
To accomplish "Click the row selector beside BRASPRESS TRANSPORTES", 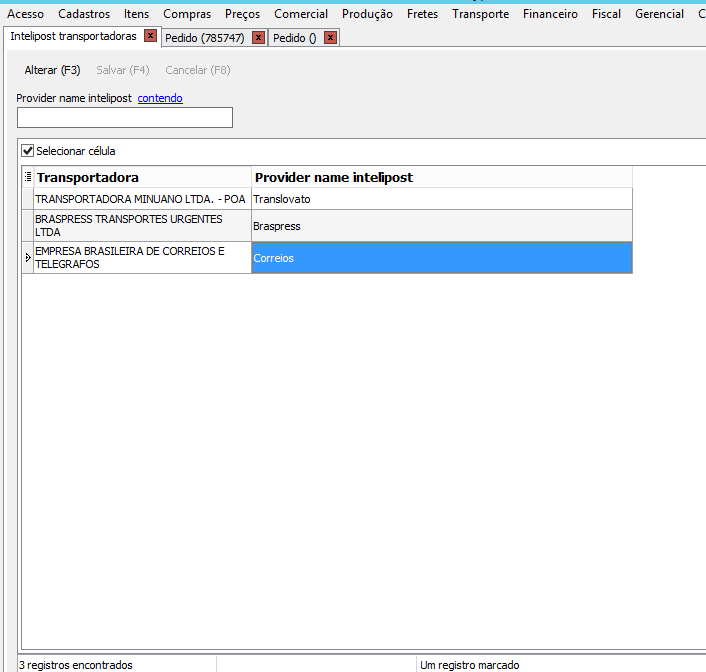I will coord(28,226).
